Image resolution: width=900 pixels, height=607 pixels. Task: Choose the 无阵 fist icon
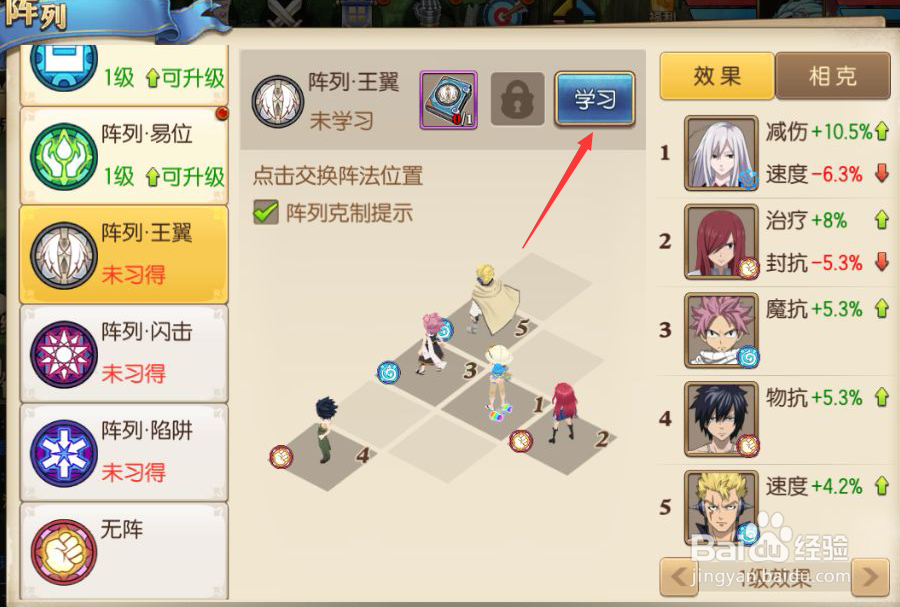tap(64, 552)
